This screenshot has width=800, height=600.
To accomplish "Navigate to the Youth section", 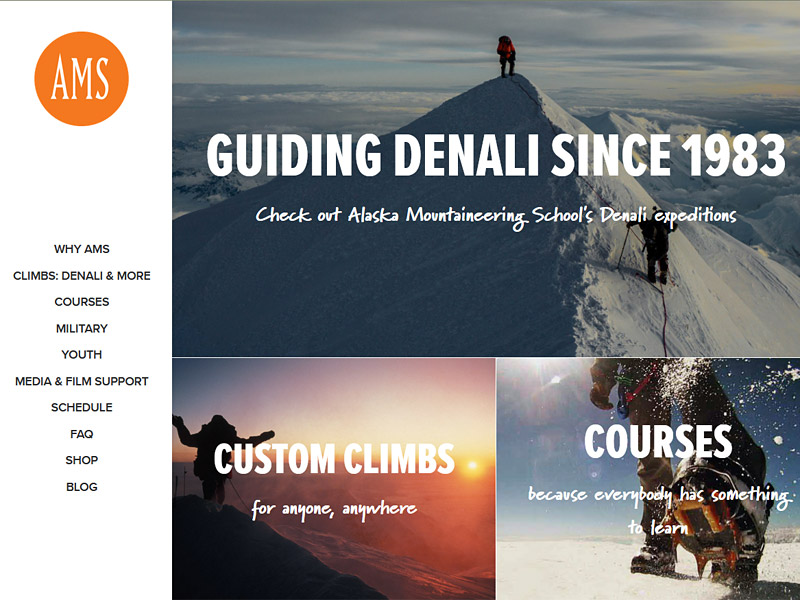I will click(82, 355).
